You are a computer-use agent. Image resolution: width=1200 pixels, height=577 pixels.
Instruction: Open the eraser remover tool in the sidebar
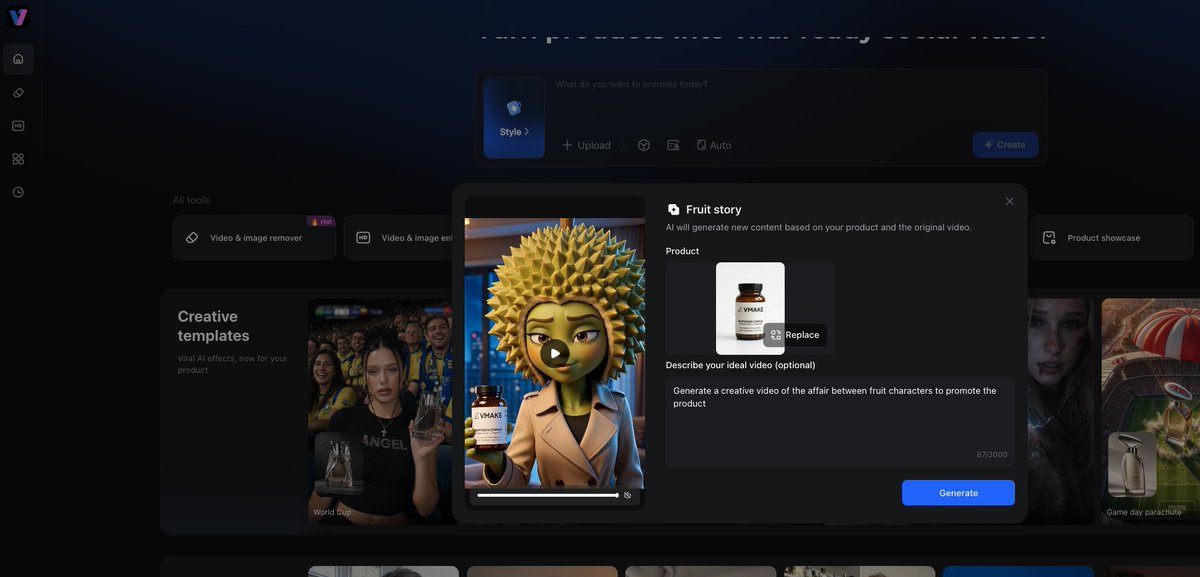click(18, 92)
